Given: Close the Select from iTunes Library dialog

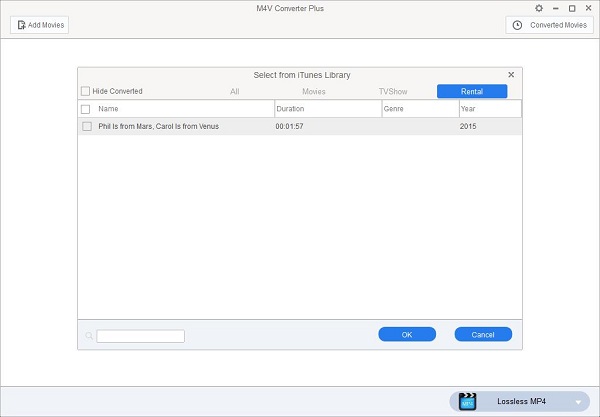Looking at the screenshot, I should pos(511,75).
